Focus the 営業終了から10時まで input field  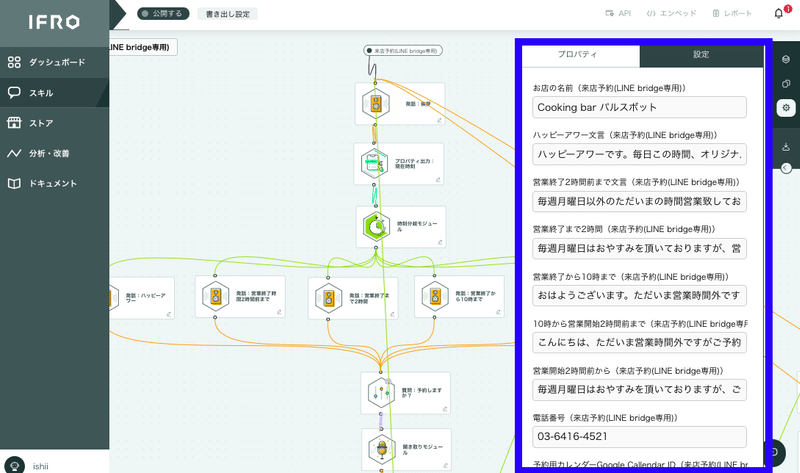pyautogui.click(x=639, y=295)
